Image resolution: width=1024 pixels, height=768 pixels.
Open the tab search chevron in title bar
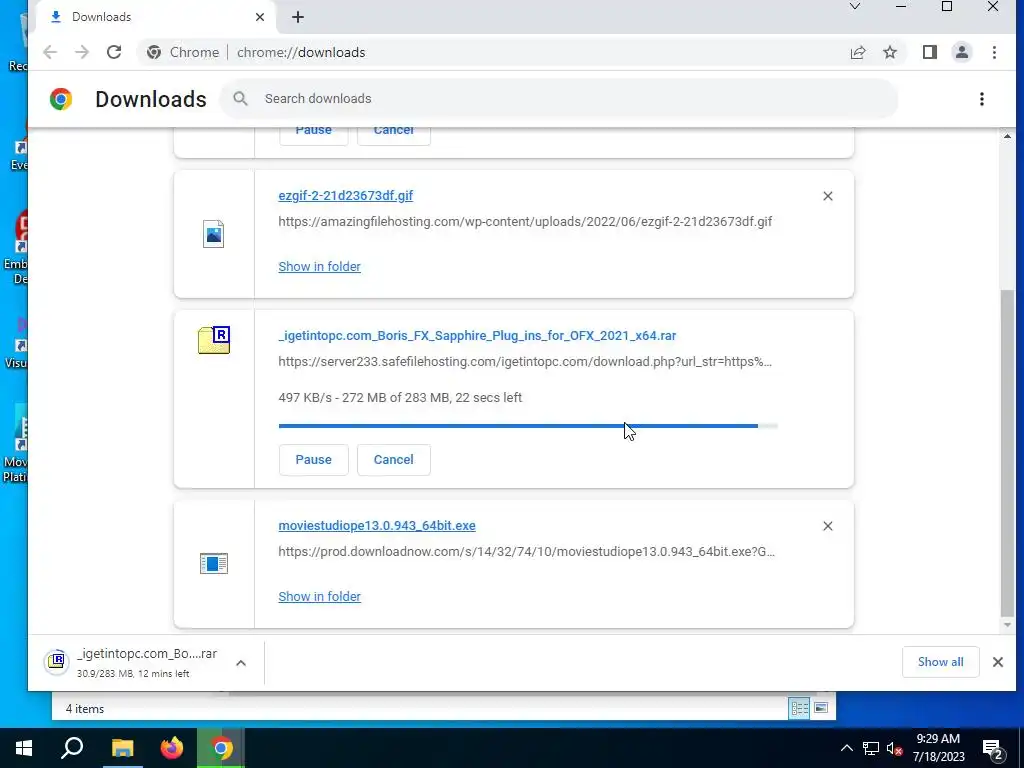pyautogui.click(x=854, y=7)
